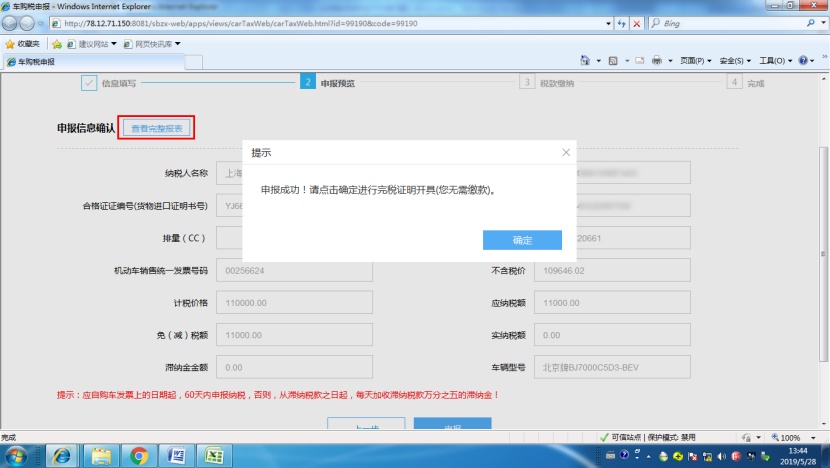Screen dimensions: 830x468
Task: Open Excel in taskbar
Action: coord(214,456)
